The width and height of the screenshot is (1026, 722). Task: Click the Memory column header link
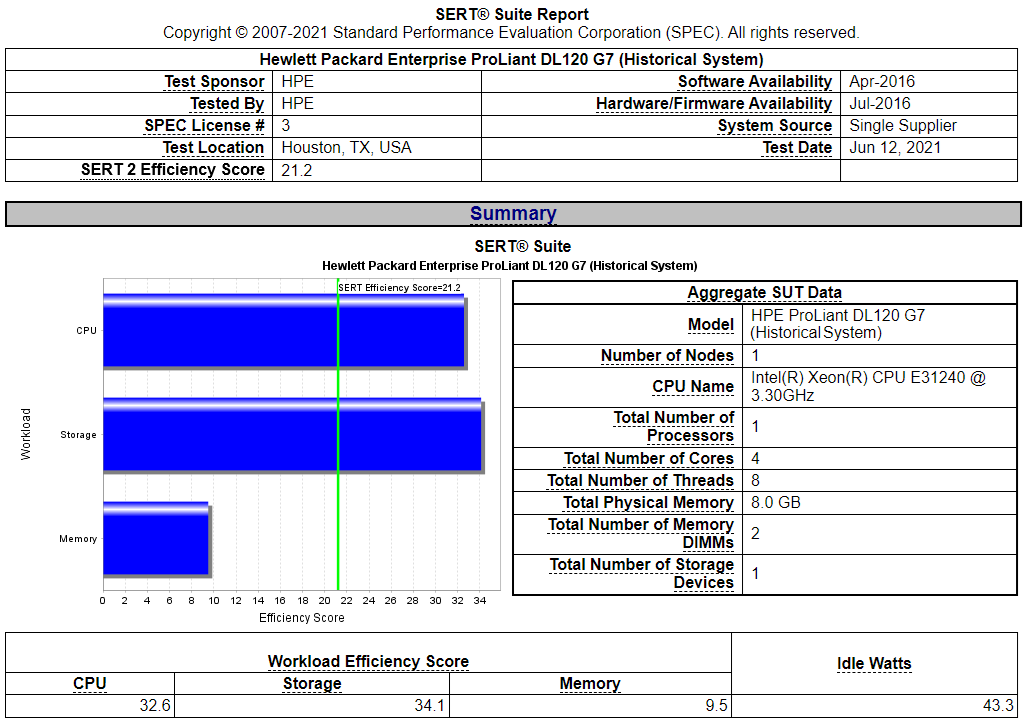point(590,683)
